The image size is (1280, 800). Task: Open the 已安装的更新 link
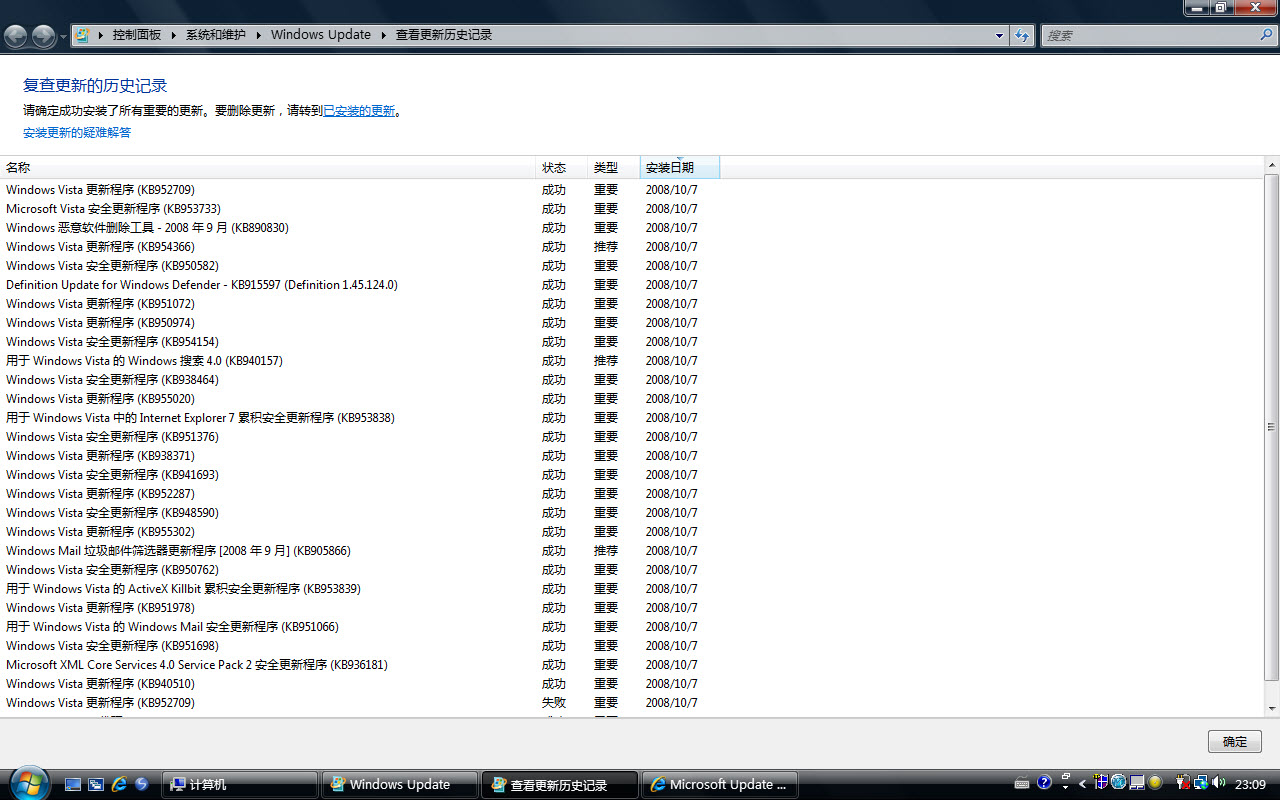(359, 111)
